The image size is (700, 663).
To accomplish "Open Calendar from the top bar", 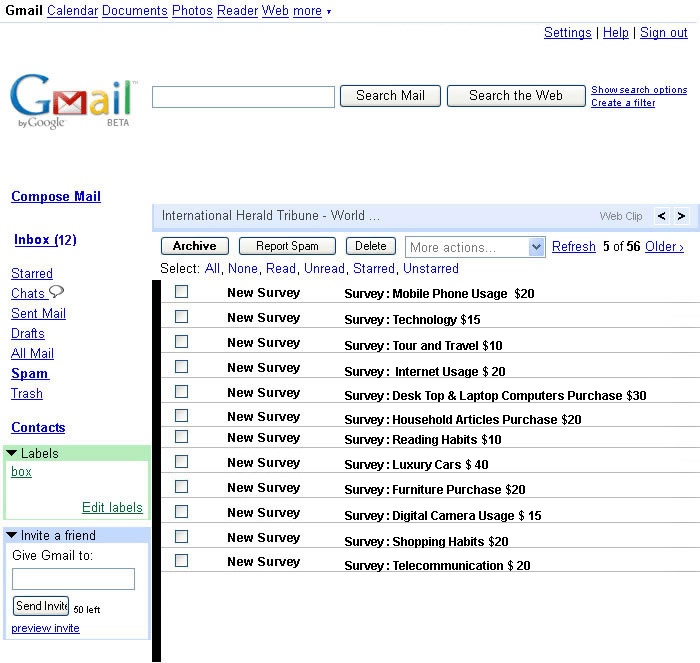I will (72, 10).
